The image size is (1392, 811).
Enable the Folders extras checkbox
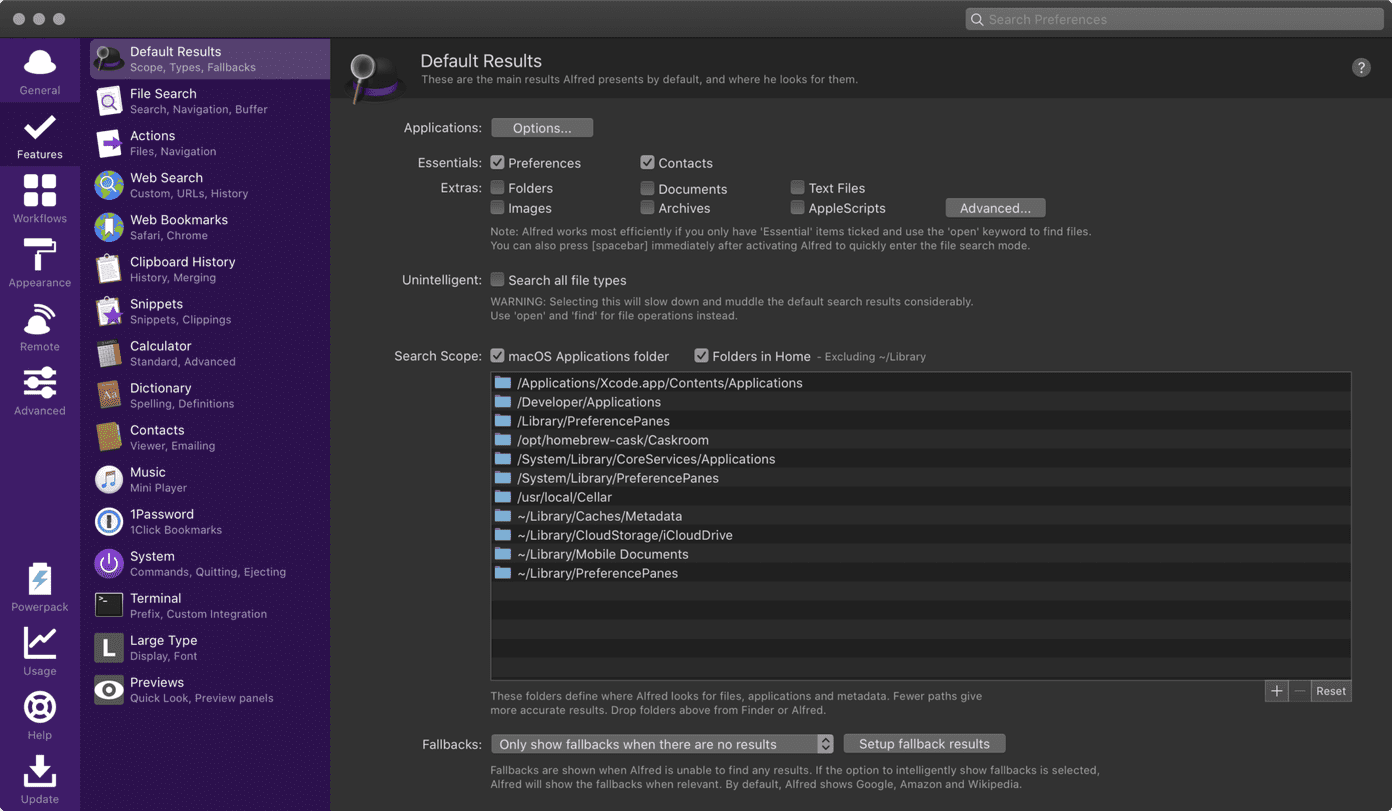click(x=497, y=187)
